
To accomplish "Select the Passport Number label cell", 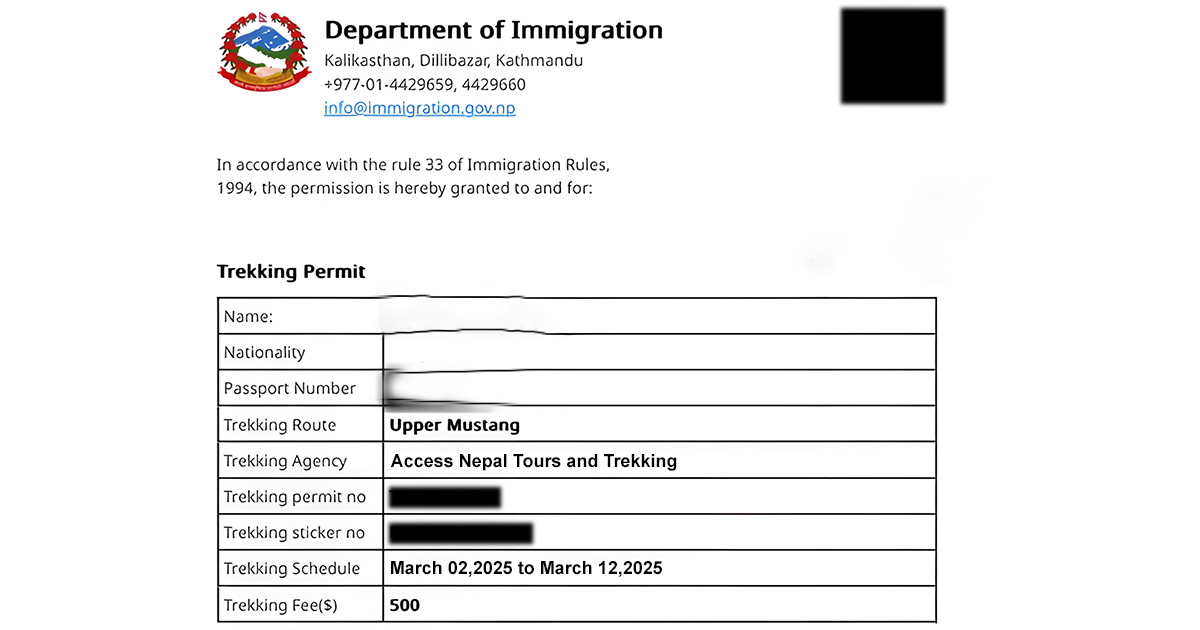I will [290, 389].
